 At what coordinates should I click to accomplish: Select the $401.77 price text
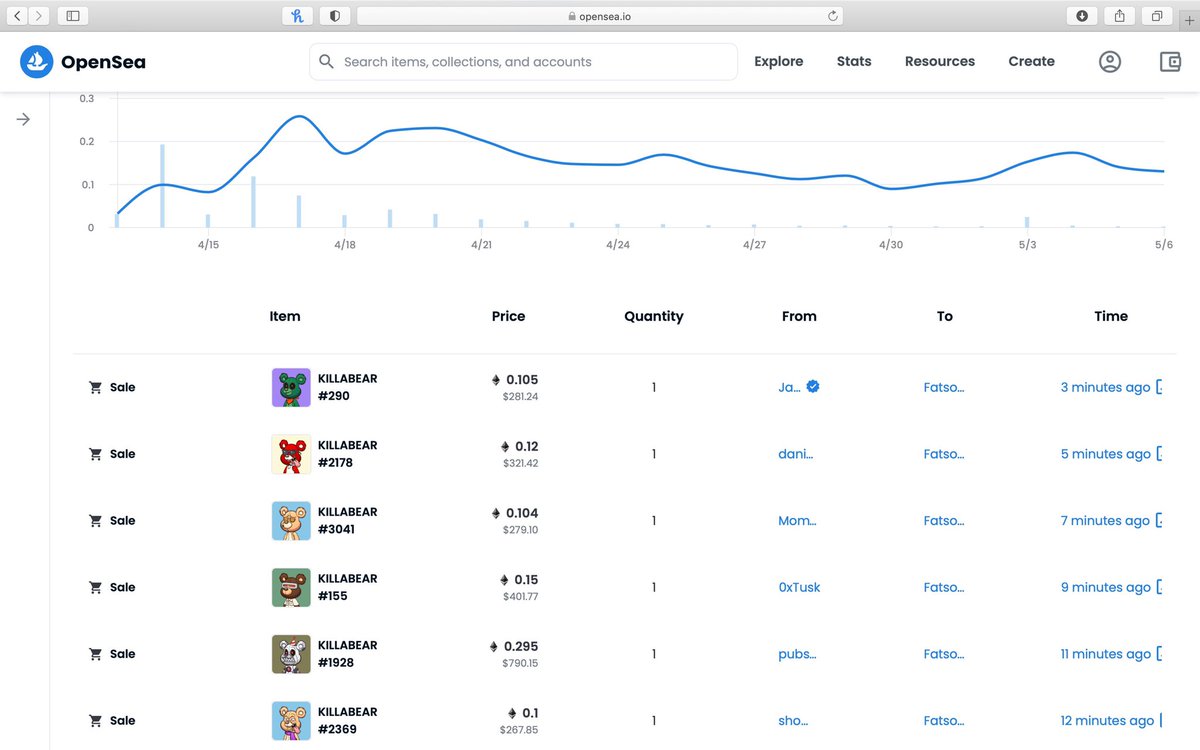click(520, 596)
